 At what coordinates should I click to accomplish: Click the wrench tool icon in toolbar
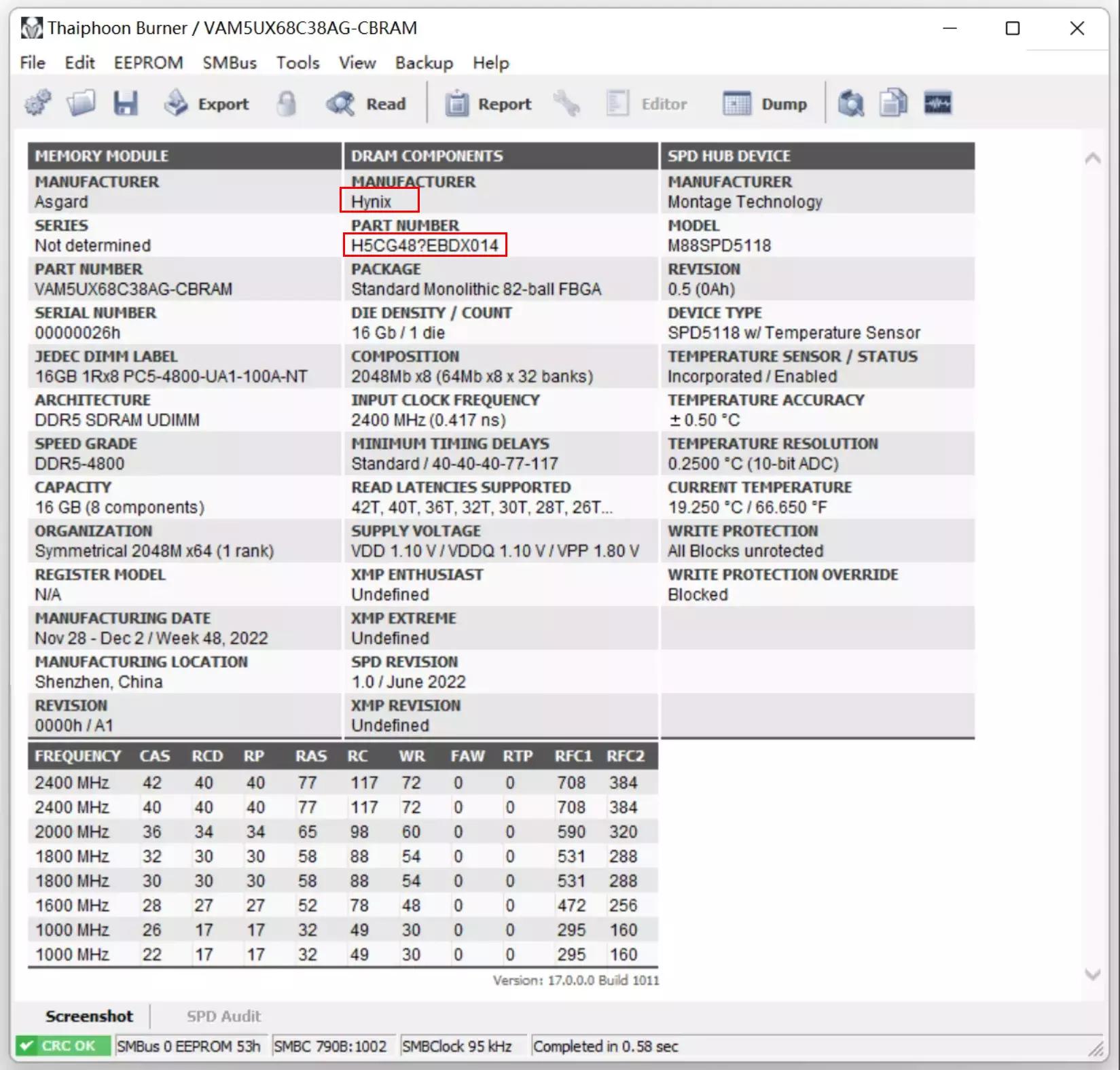(x=566, y=104)
